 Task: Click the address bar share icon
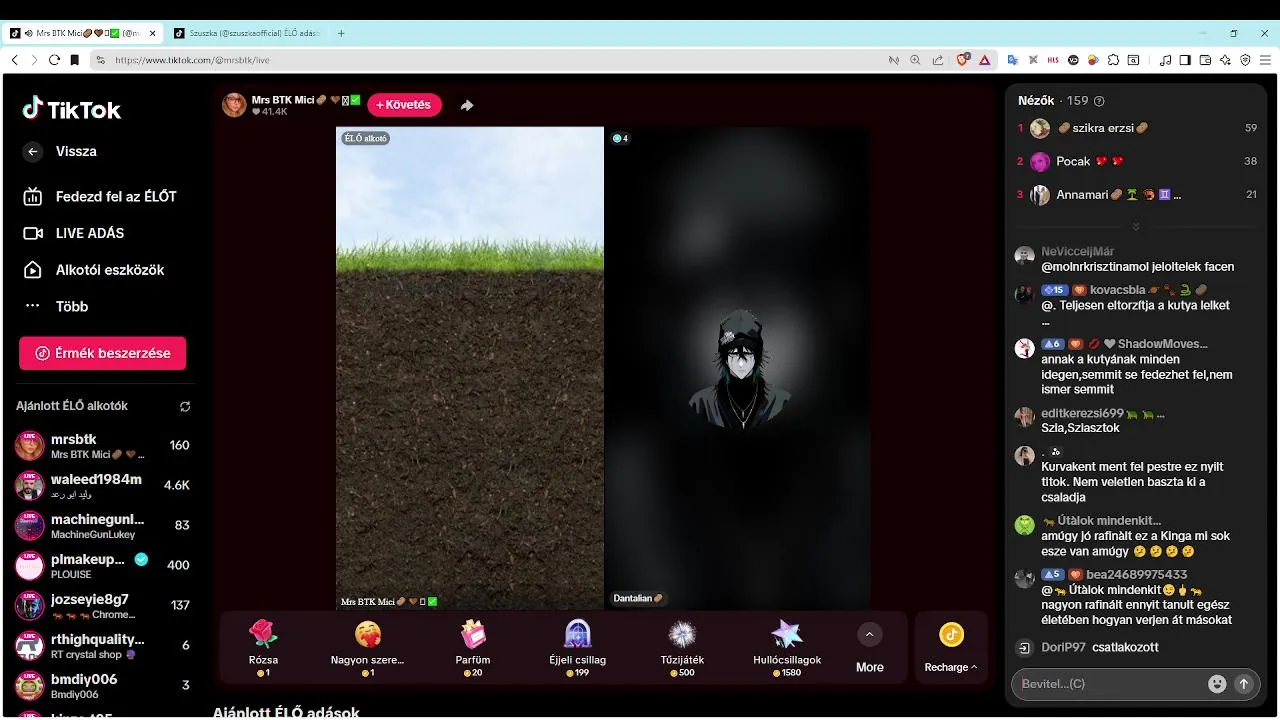937,60
